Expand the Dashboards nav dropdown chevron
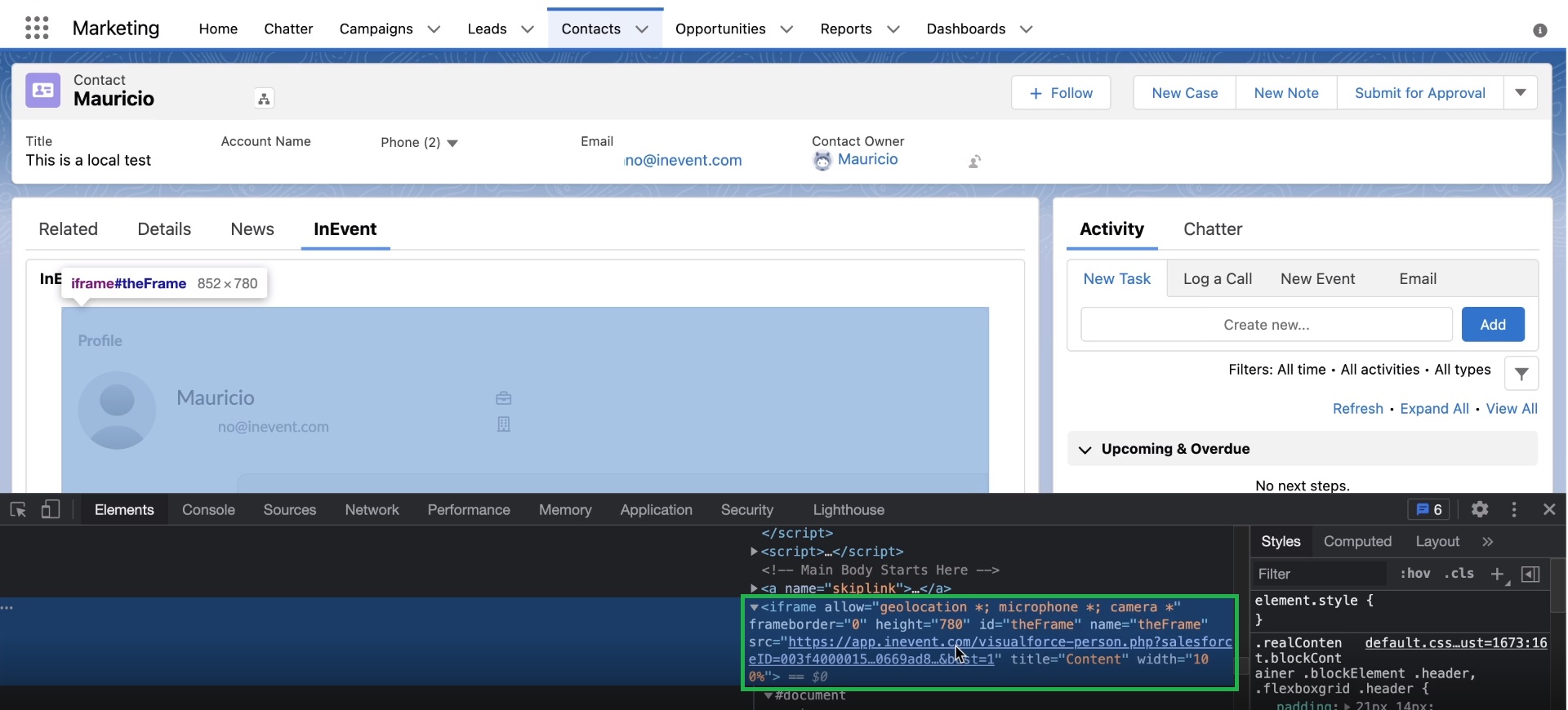1568x710 pixels. pyautogui.click(x=1027, y=29)
